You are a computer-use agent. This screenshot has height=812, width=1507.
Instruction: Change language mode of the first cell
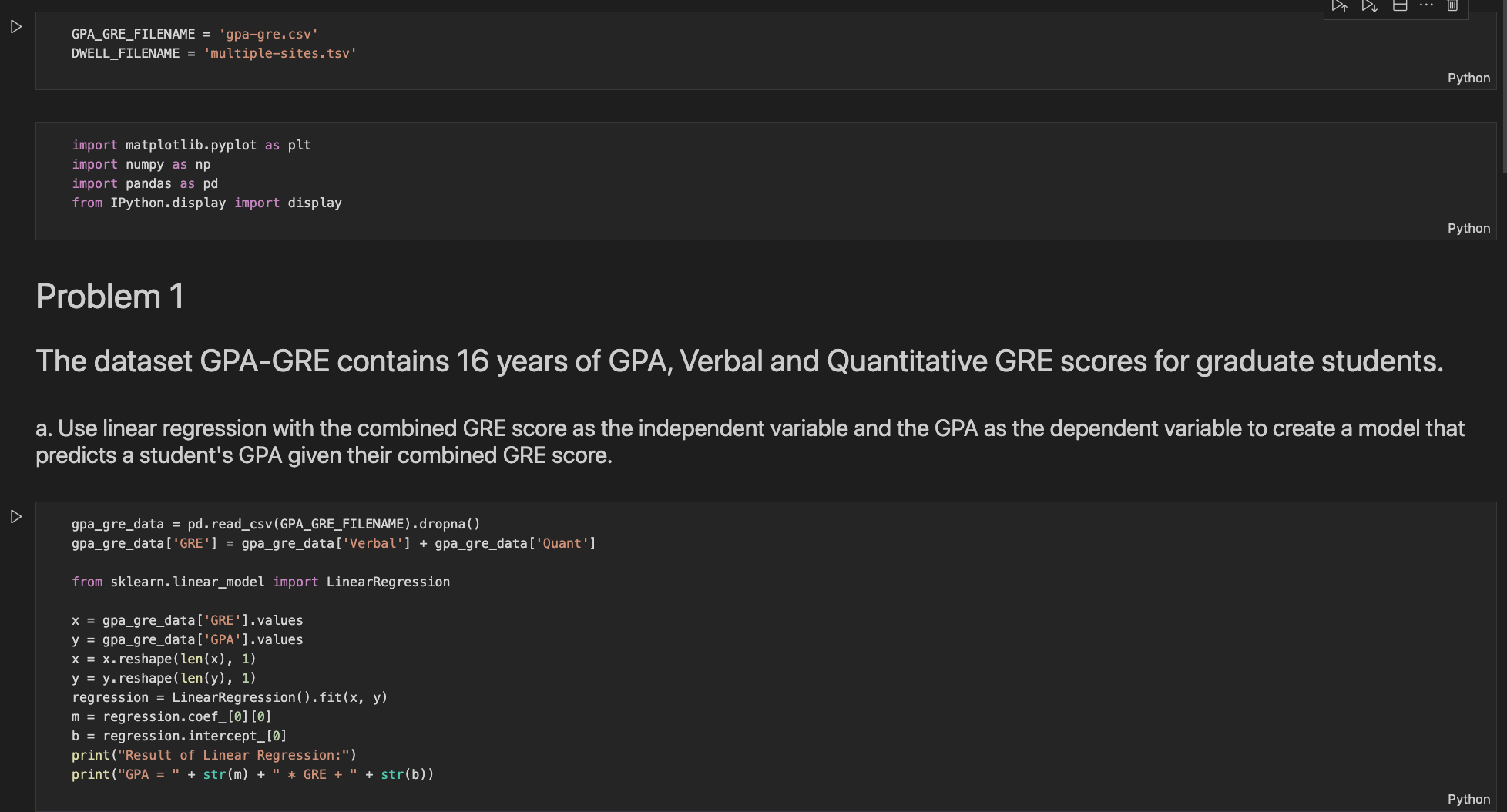(x=1468, y=78)
